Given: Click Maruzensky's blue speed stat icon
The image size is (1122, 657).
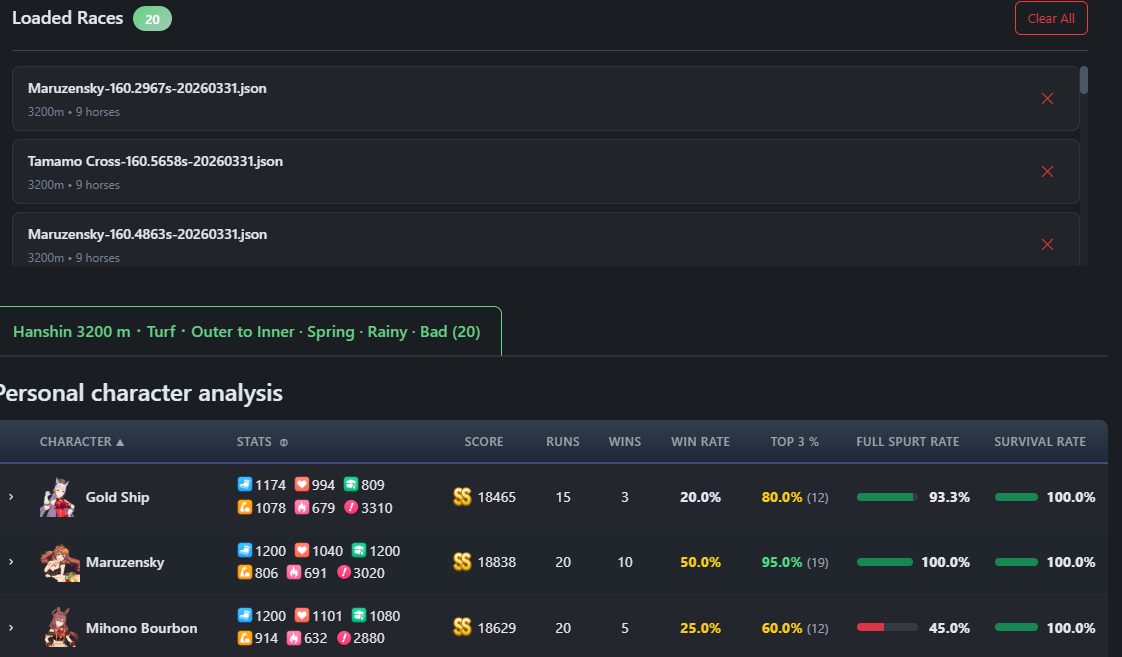Looking at the screenshot, I should 245,550.
